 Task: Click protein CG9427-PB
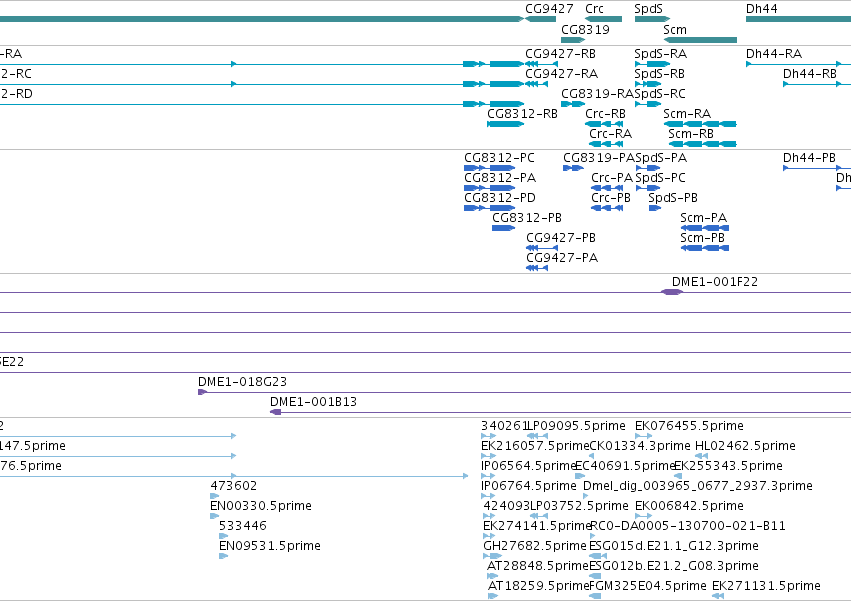[561, 238]
